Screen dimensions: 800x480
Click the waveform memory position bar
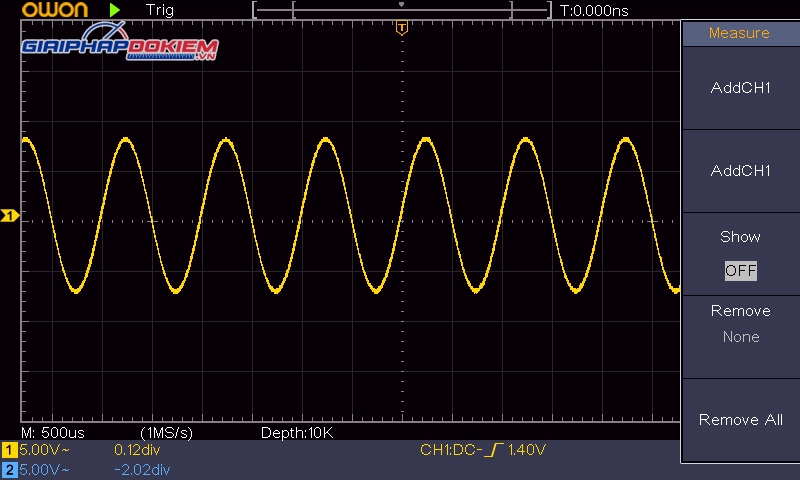[402, 10]
